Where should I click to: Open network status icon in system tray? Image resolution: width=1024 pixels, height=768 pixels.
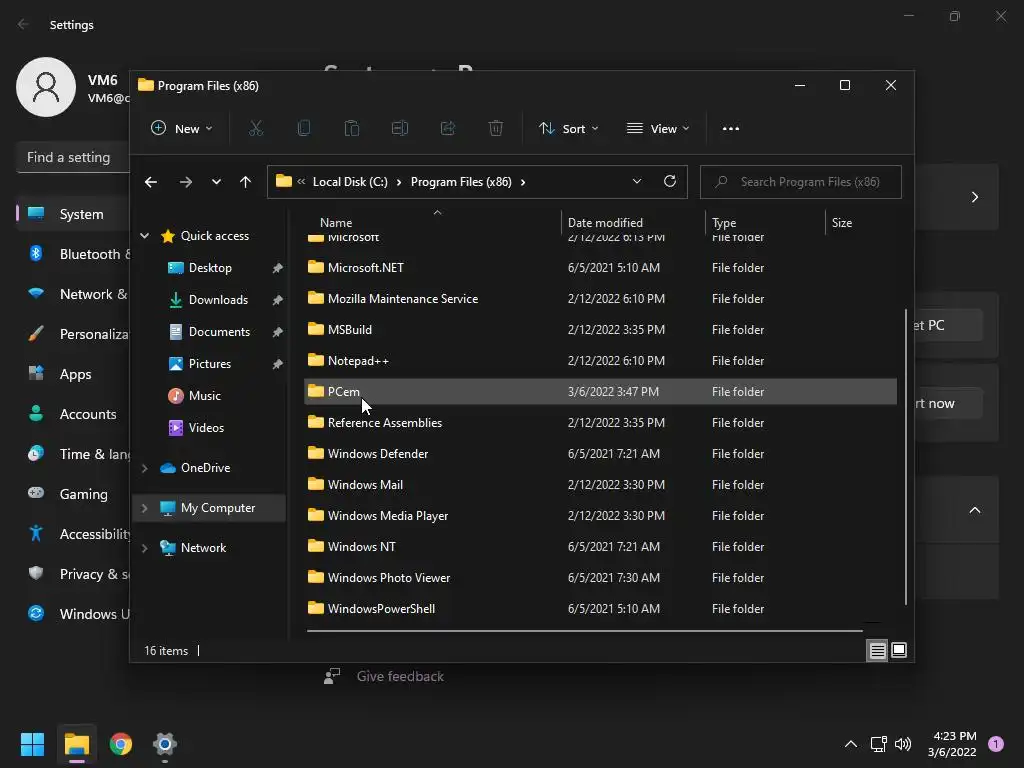[x=878, y=744]
